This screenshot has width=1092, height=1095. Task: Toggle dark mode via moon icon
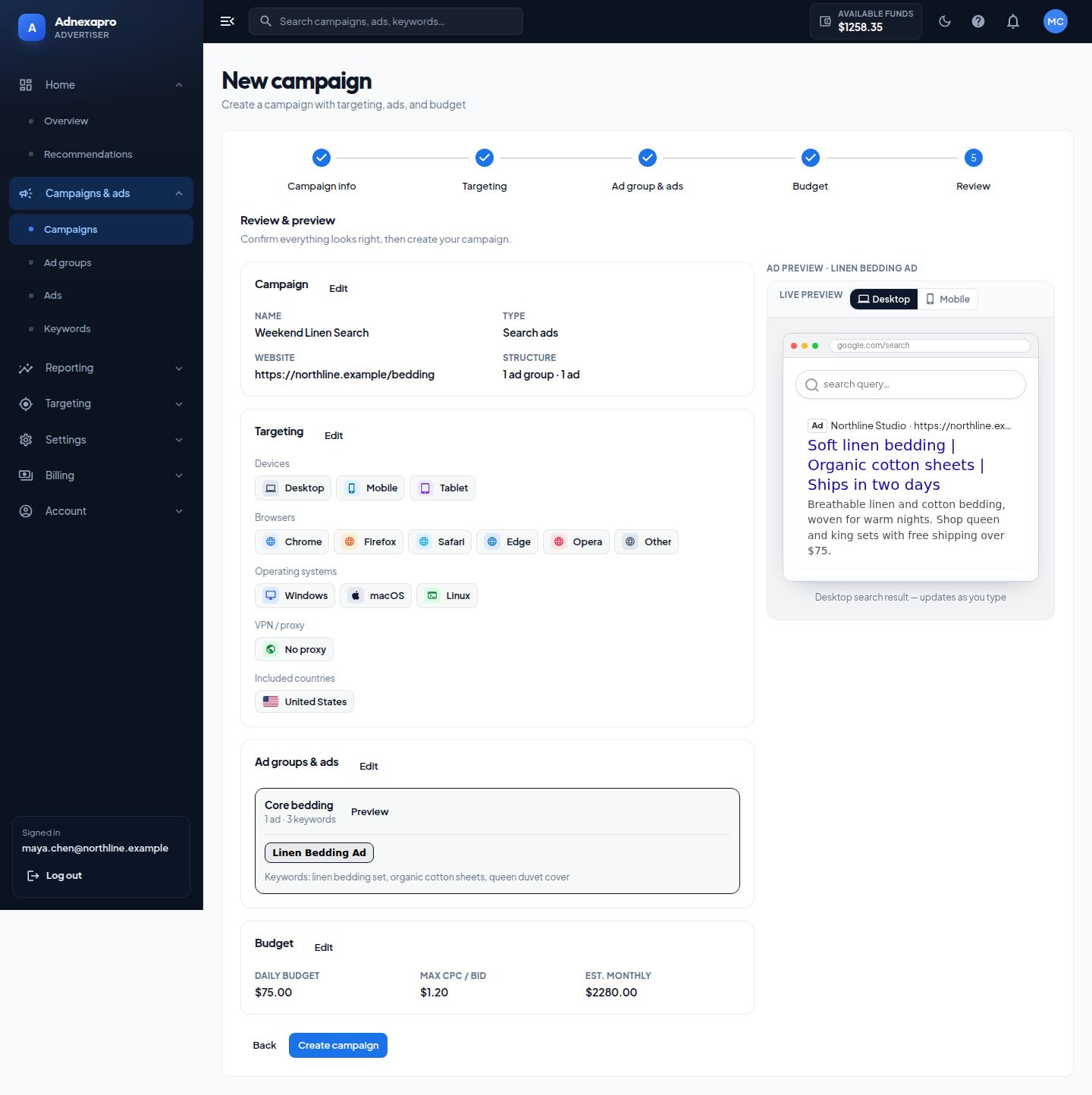pos(945,21)
